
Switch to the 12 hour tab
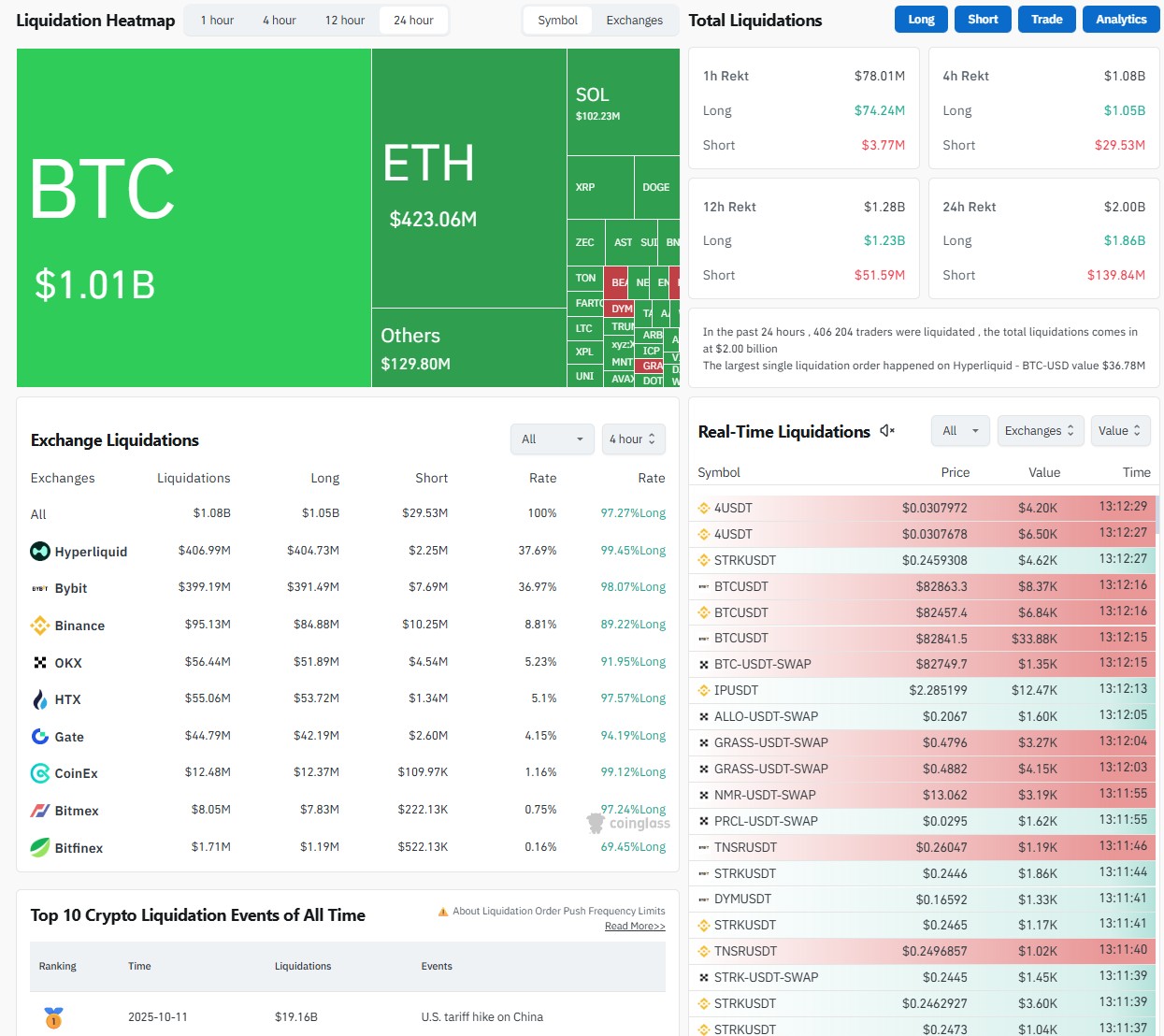pos(343,19)
